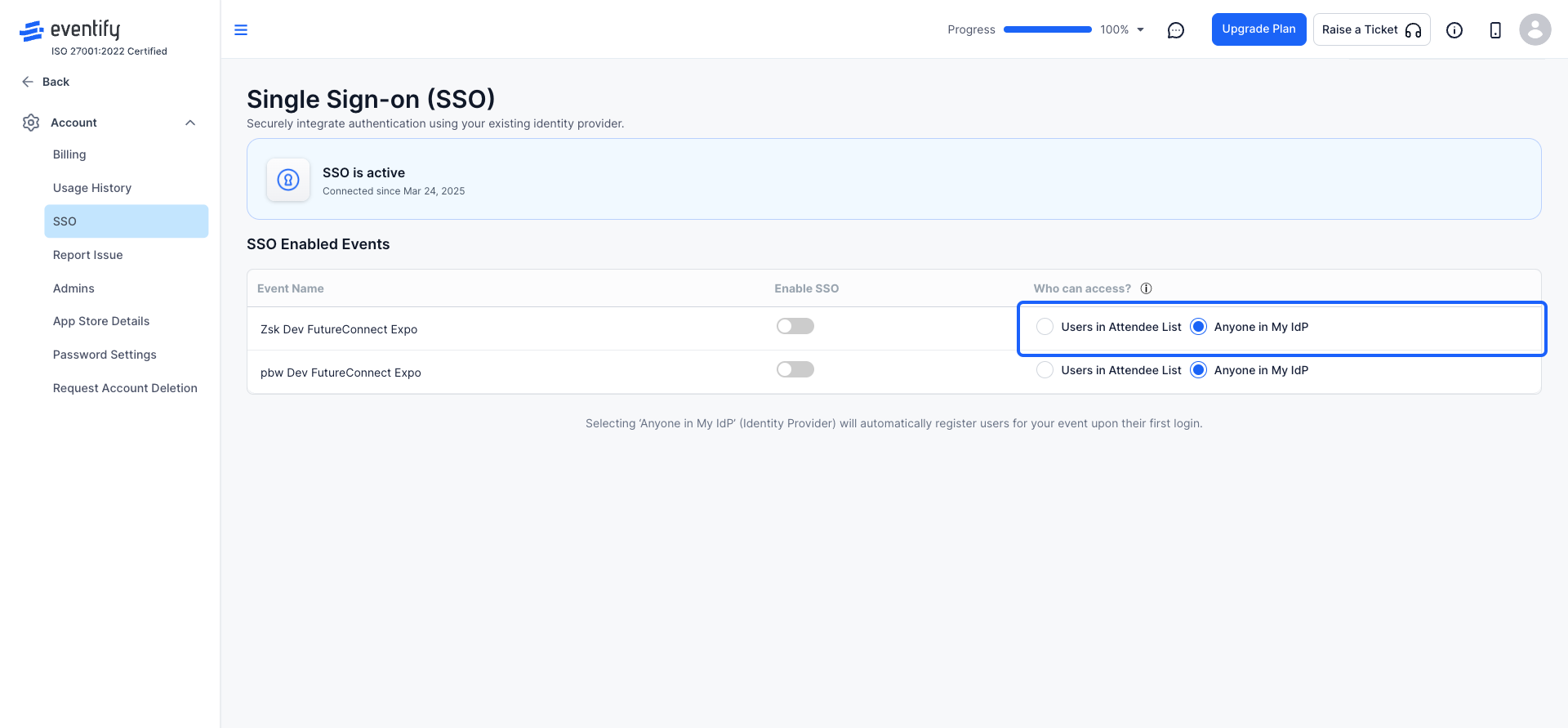Select Anyone in My IdP for Zsk Dev
The image size is (1568, 728).
[x=1198, y=327]
